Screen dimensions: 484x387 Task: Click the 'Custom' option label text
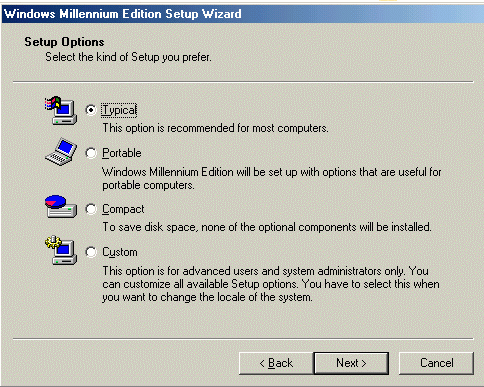pyautogui.click(x=120, y=252)
